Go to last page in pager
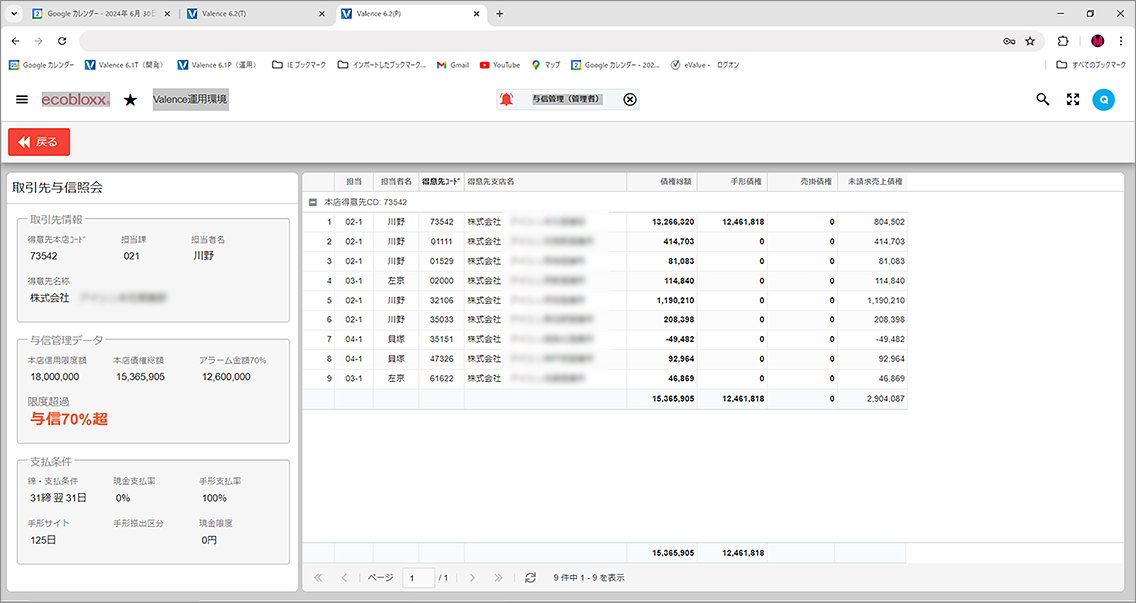This screenshot has height=603, width=1136. pyautogui.click(x=498, y=578)
